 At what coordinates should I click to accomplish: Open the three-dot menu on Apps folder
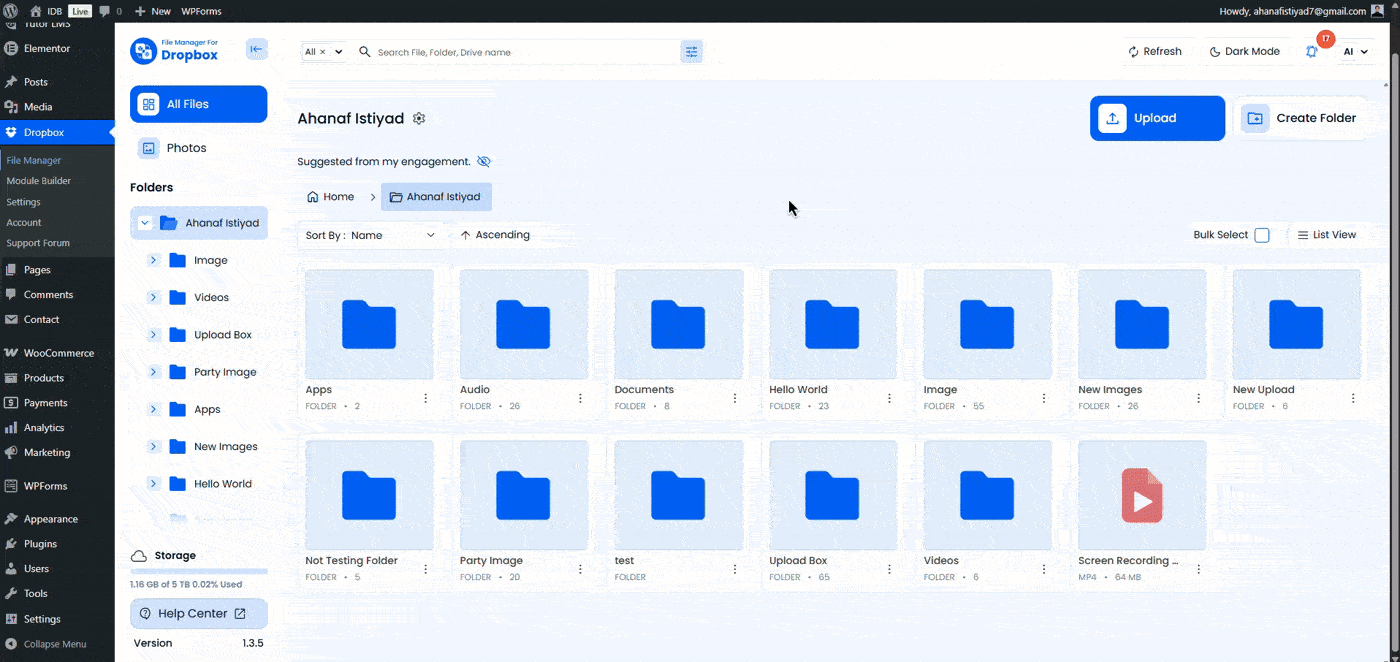pyautogui.click(x=426, y=397)
